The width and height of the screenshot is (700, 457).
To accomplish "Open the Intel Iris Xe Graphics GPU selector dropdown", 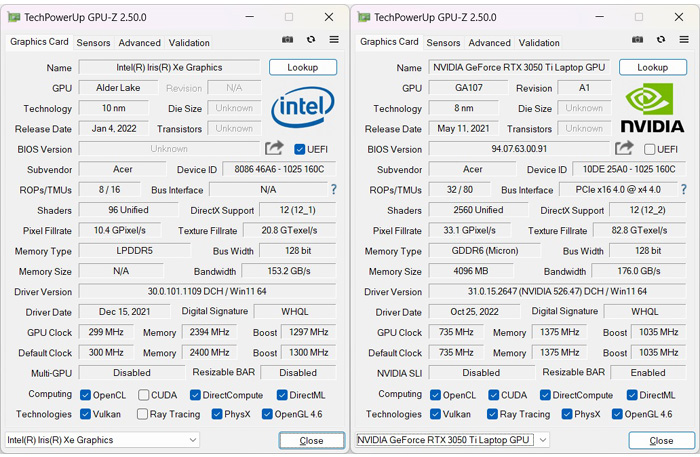I will 102,440.
